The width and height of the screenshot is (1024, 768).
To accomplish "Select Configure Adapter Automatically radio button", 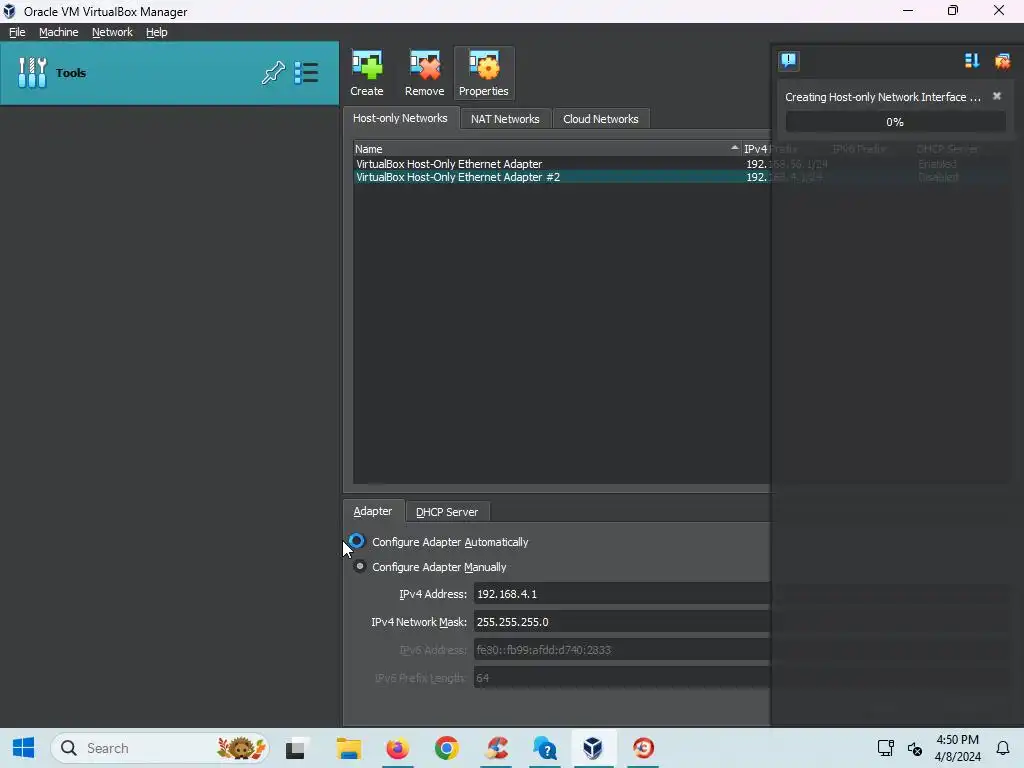I will click(x=357, y=541).
